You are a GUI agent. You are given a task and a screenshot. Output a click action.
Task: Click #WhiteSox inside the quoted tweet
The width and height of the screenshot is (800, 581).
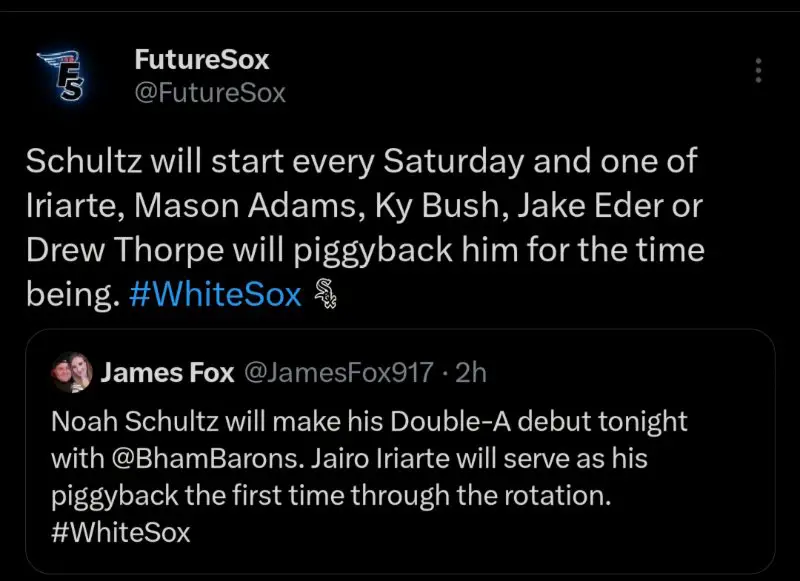point(120,532)
